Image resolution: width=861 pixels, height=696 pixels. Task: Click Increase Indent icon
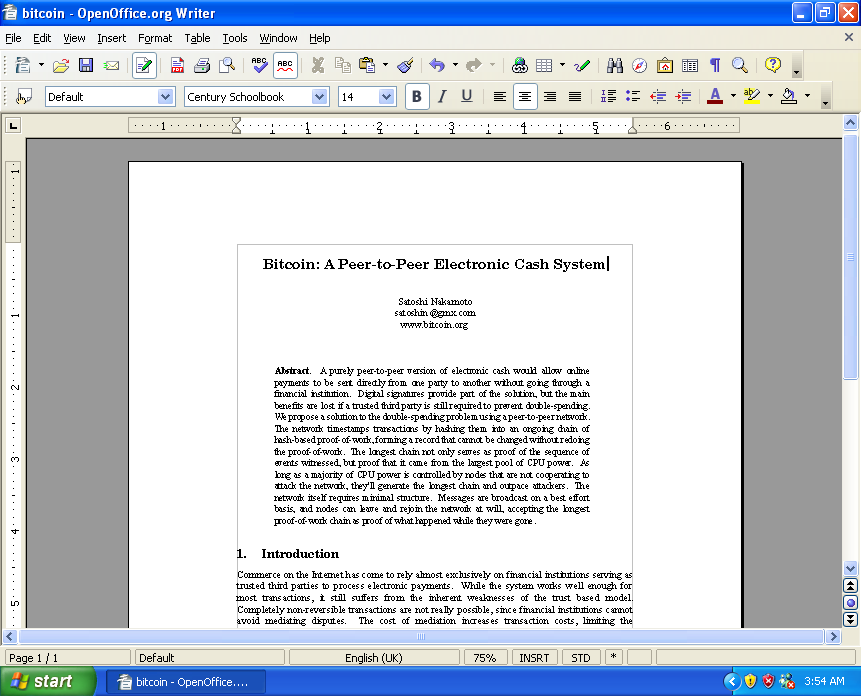point(683,97)
